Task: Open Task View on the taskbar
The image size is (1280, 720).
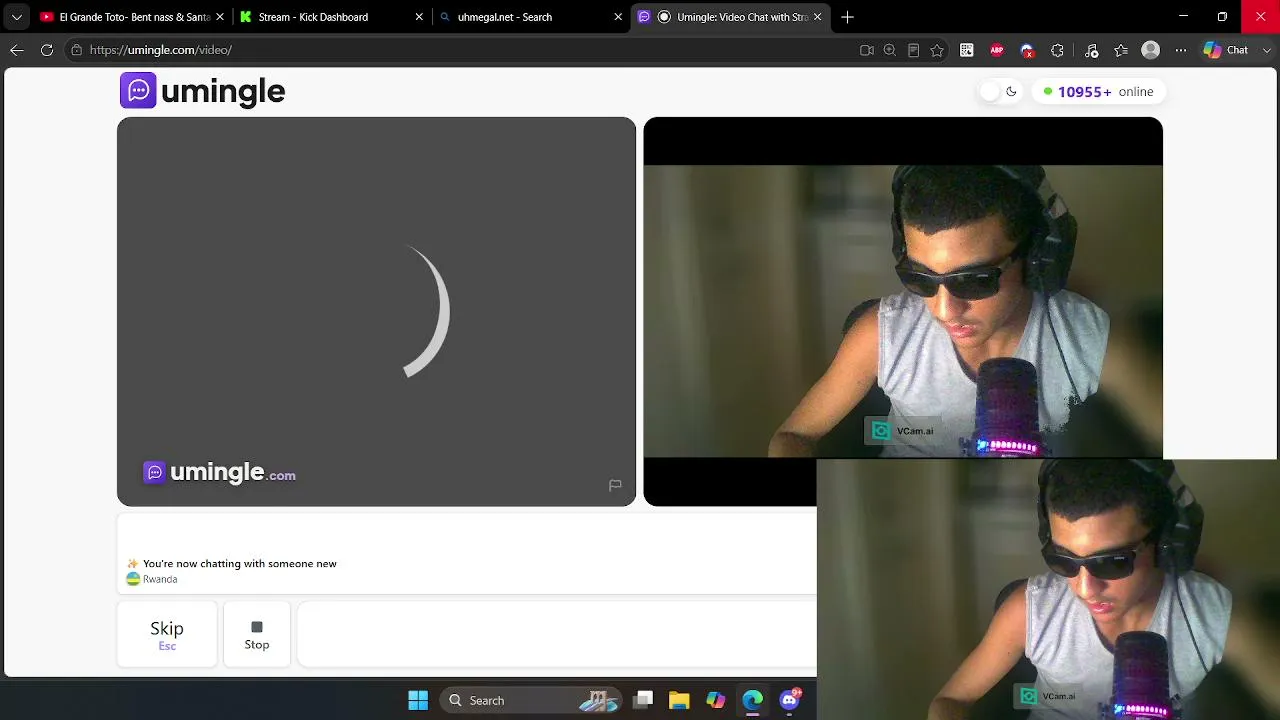Action: pyautogui.click(x=644, y=700)
